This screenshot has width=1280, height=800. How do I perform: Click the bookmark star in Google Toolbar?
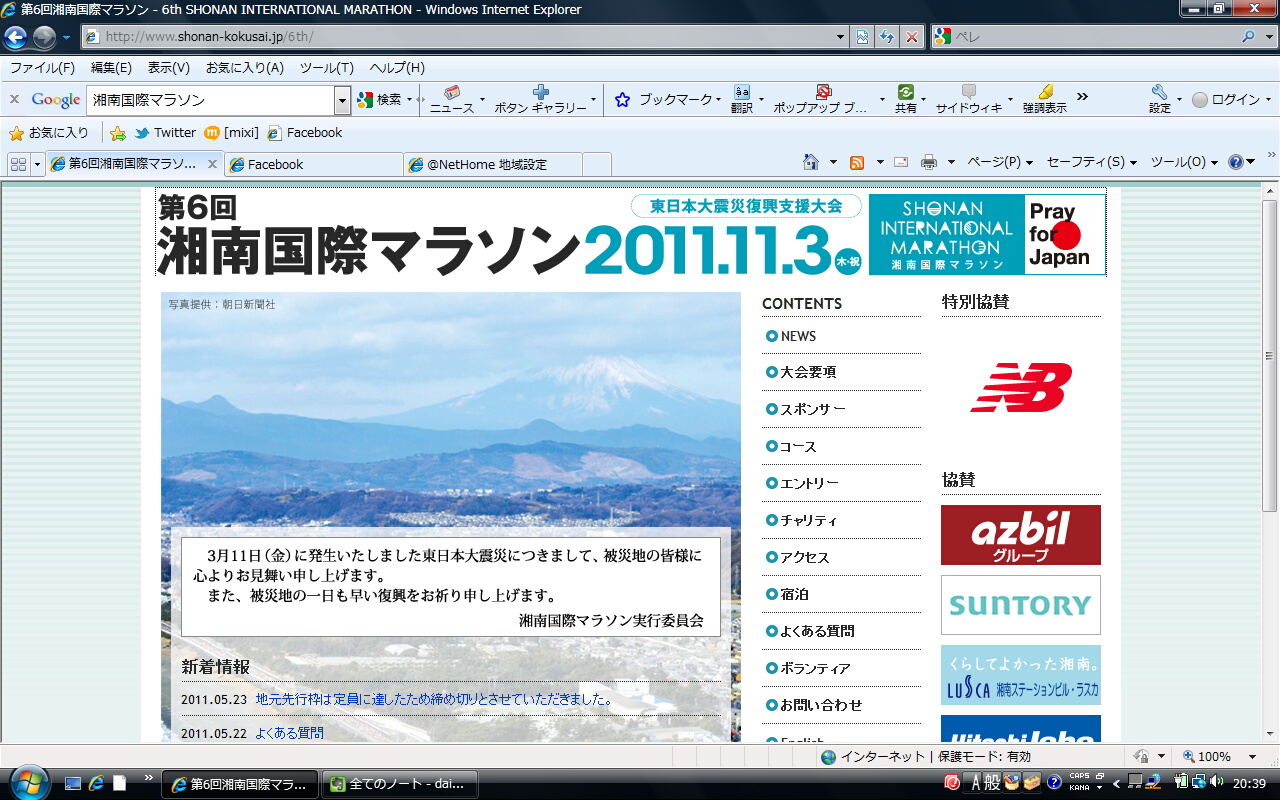click(622, 100)
